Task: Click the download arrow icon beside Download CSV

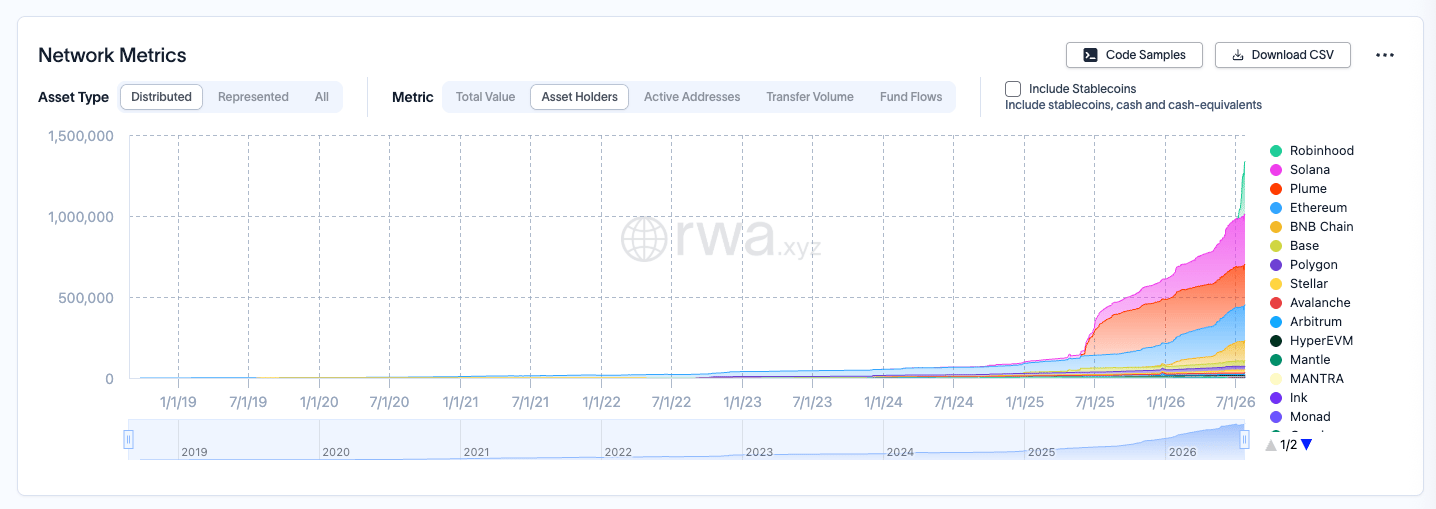Action: (x=1237, y=55)
